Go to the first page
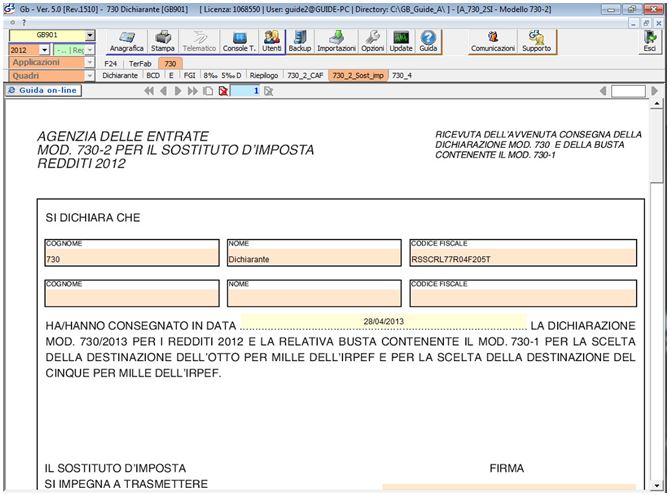 pos(149,91)
